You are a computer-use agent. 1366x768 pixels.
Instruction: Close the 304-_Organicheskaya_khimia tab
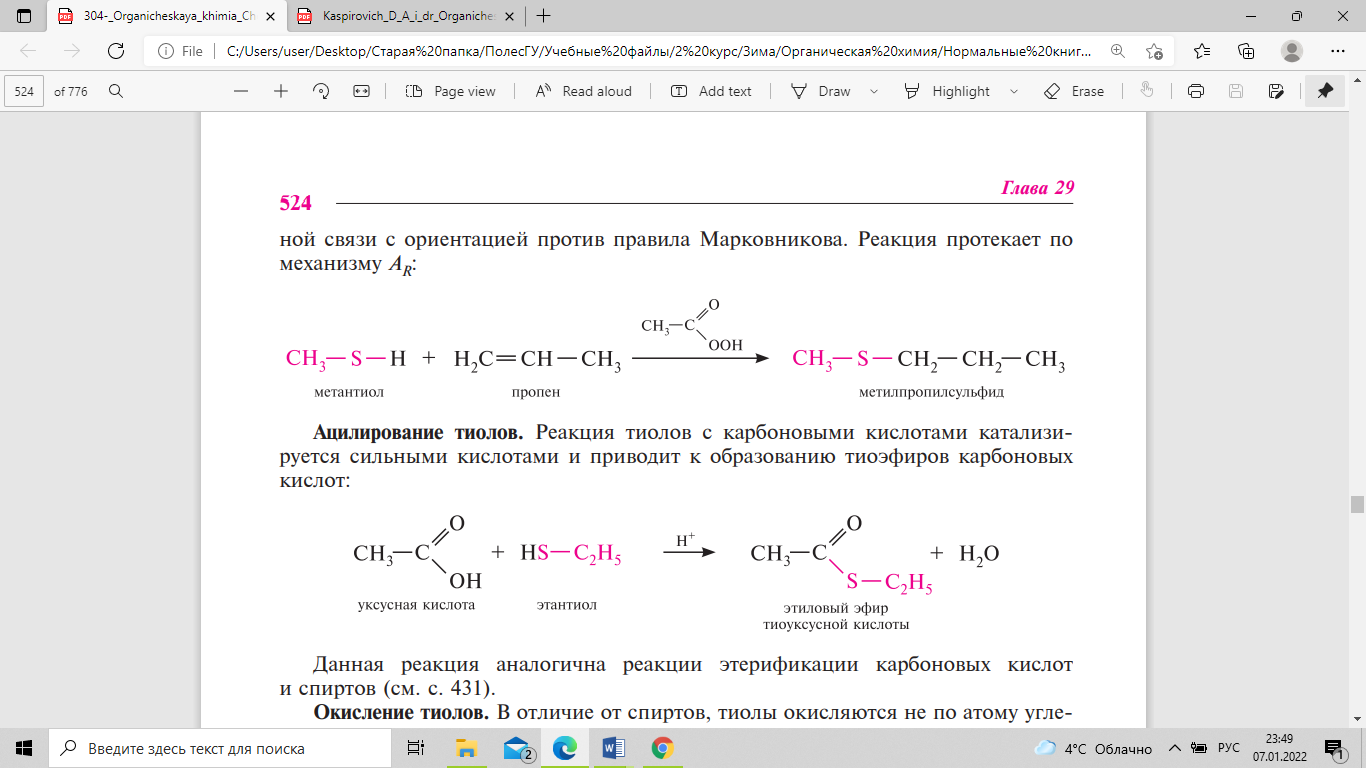268,16
